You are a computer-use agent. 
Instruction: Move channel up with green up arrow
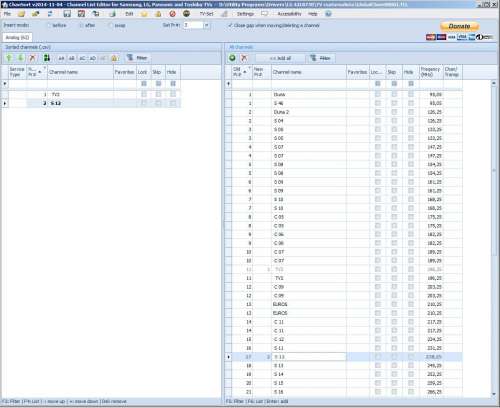point(9,58)
